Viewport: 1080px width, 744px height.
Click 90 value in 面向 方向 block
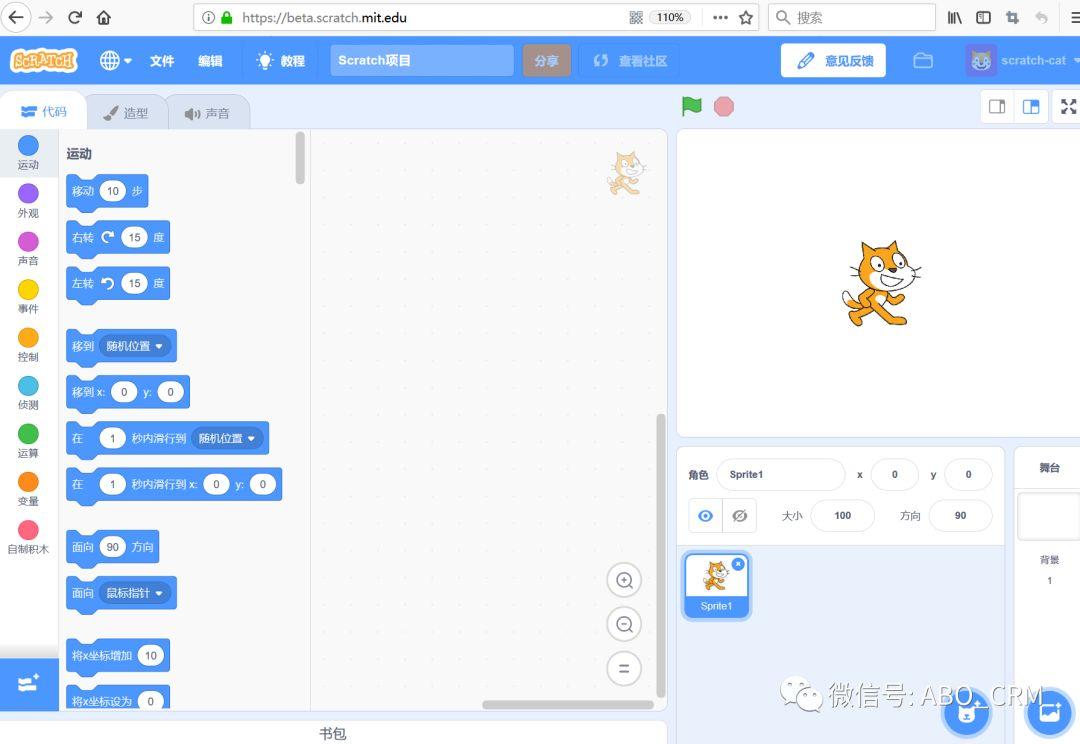(112, 547)
